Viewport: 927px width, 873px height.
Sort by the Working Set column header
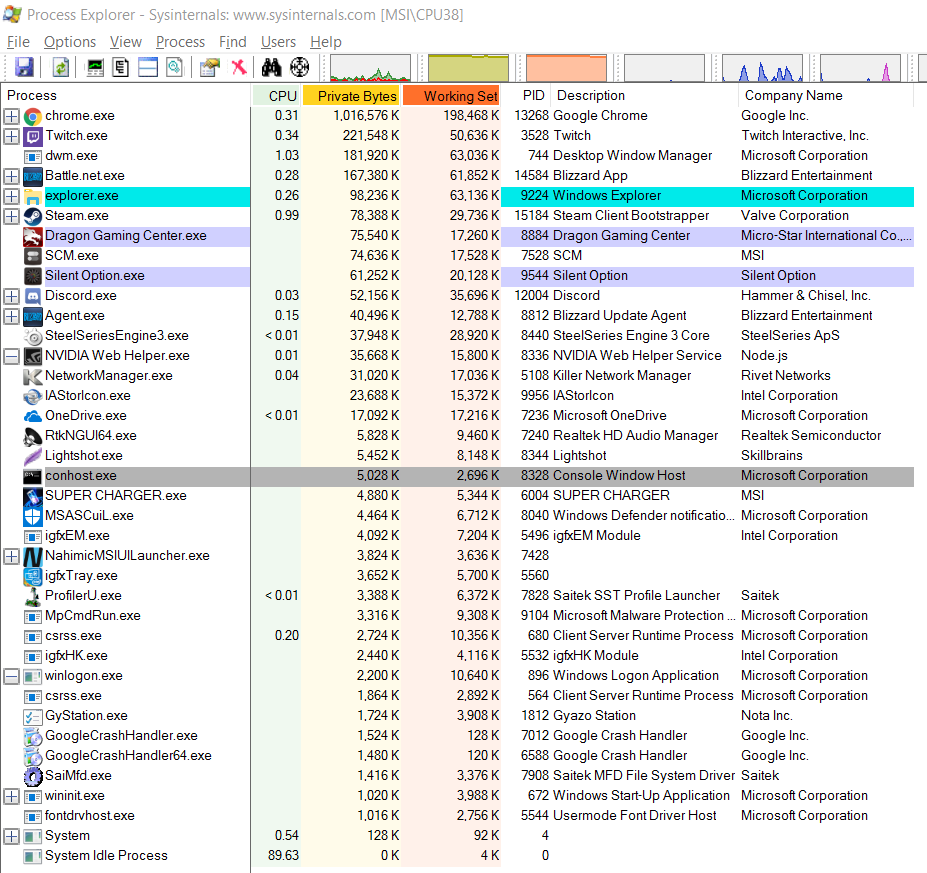pos(452,96)
